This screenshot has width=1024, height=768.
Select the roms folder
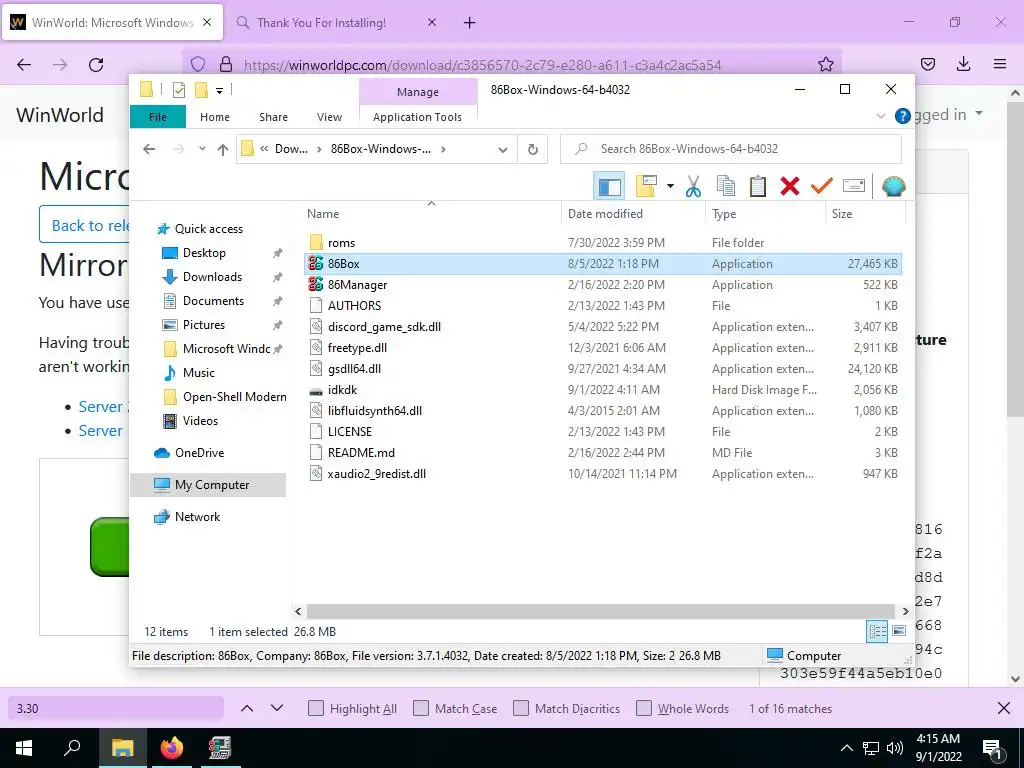pos(602,243)
